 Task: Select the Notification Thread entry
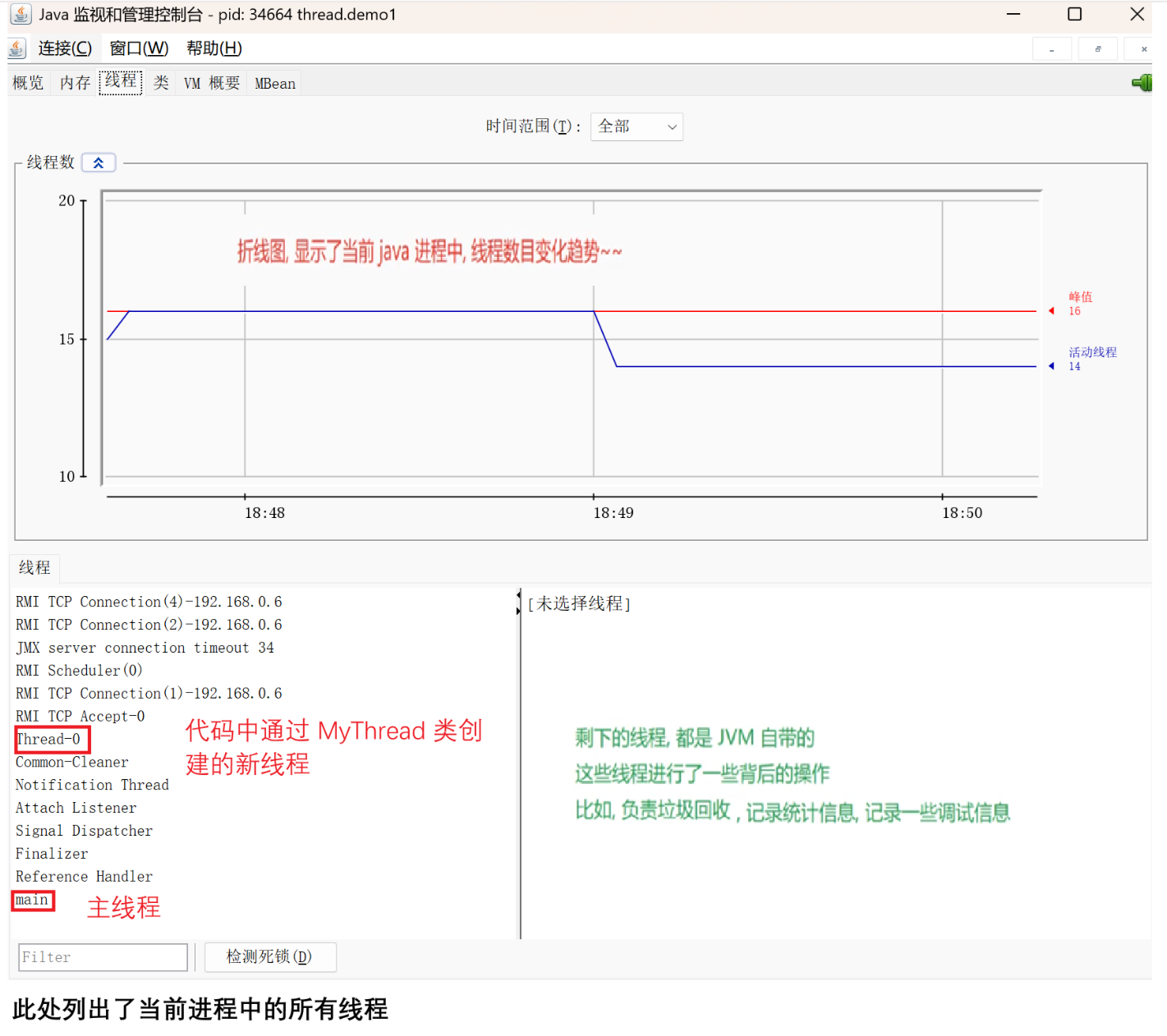[92, 786]
